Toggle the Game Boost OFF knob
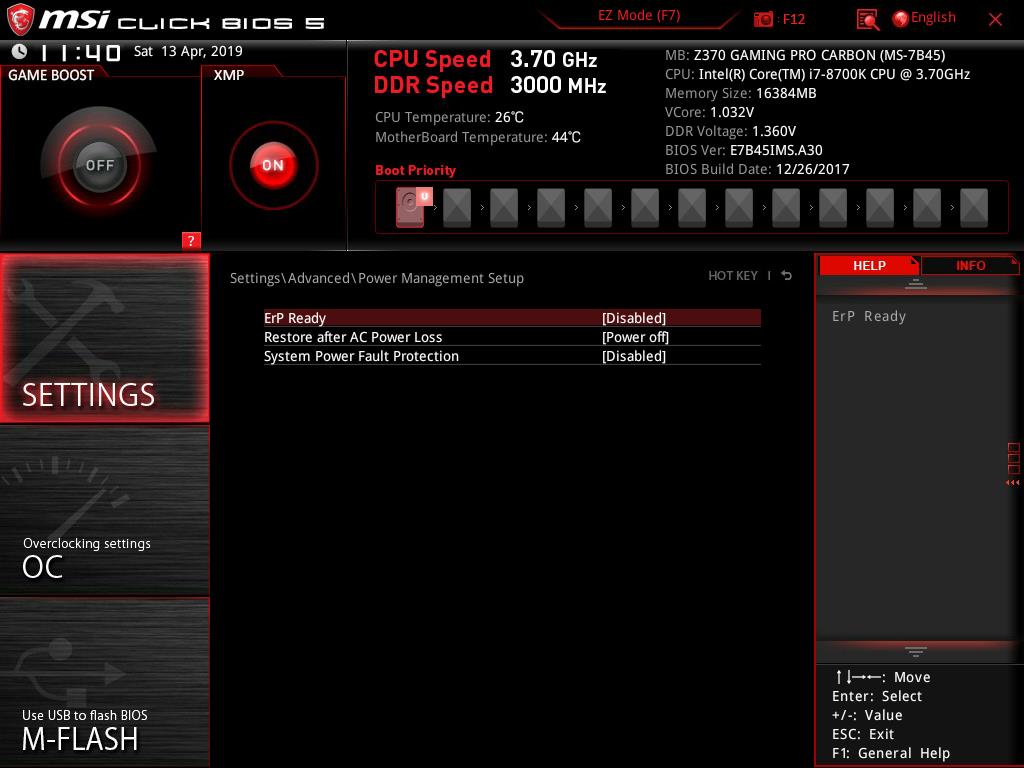 point(99,165)
